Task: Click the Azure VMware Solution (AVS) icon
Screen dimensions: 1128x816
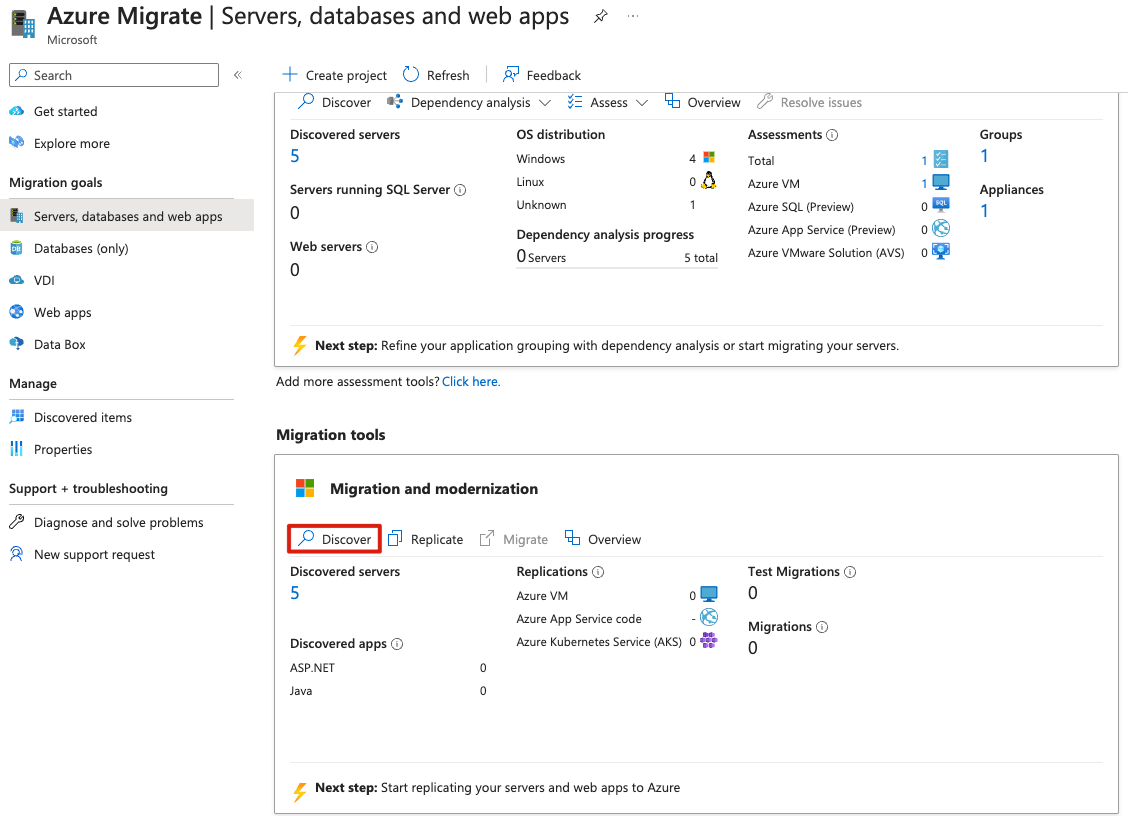Action: coord(941,251)
